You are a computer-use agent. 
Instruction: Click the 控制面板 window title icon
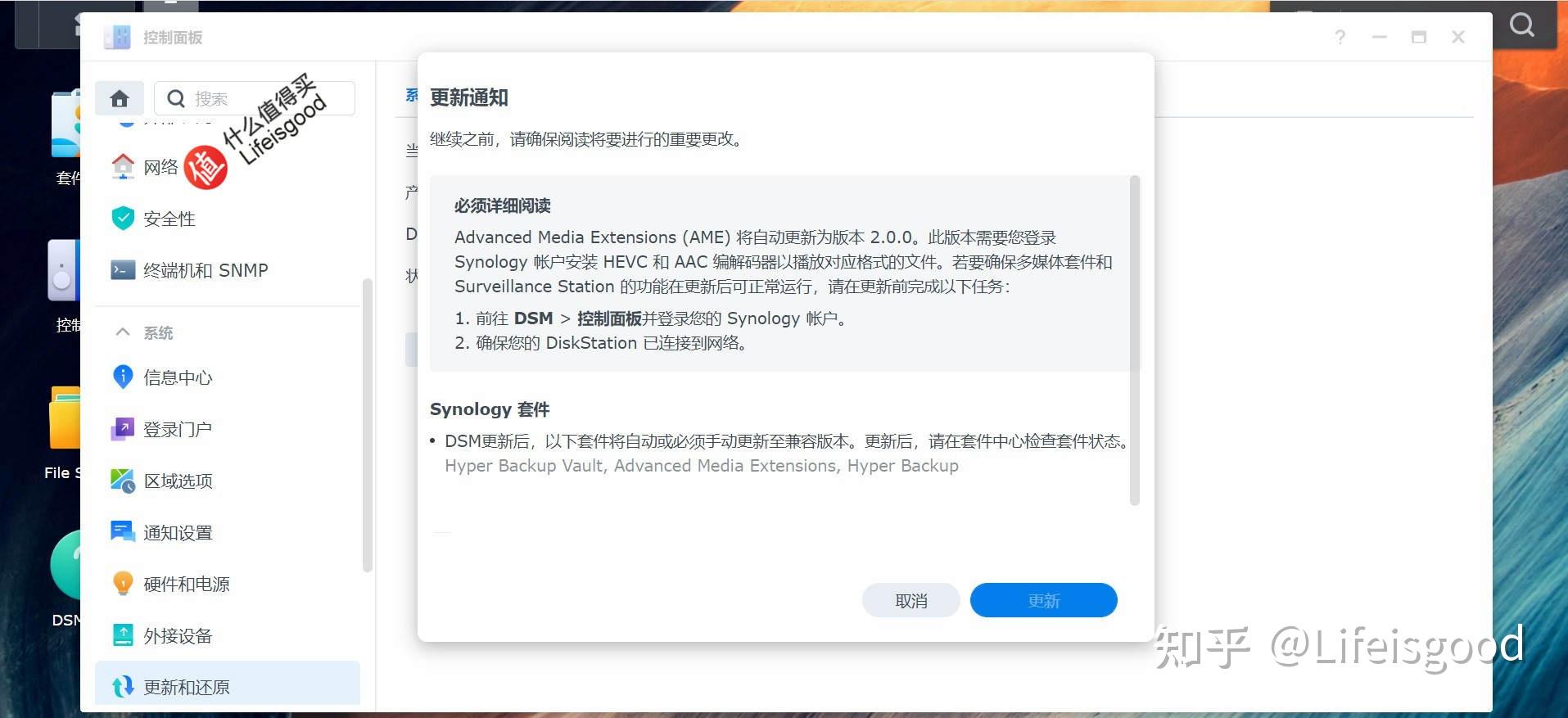click(117, 37)
